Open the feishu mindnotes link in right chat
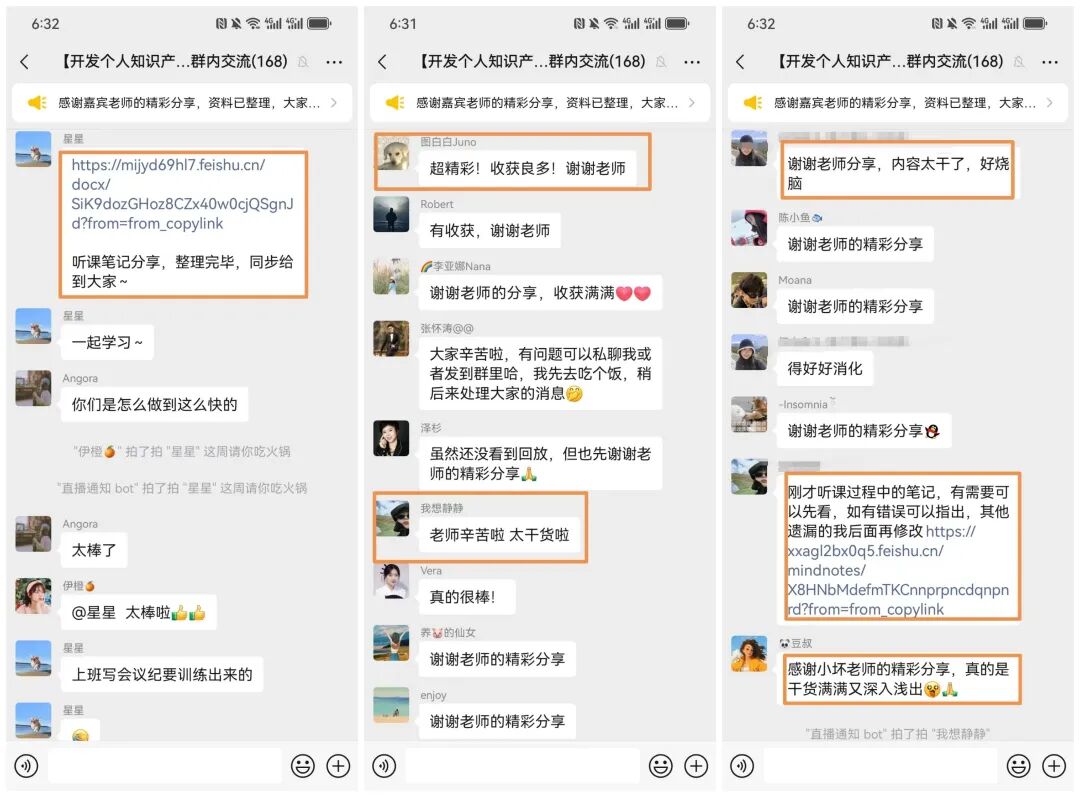 point(897,570)
